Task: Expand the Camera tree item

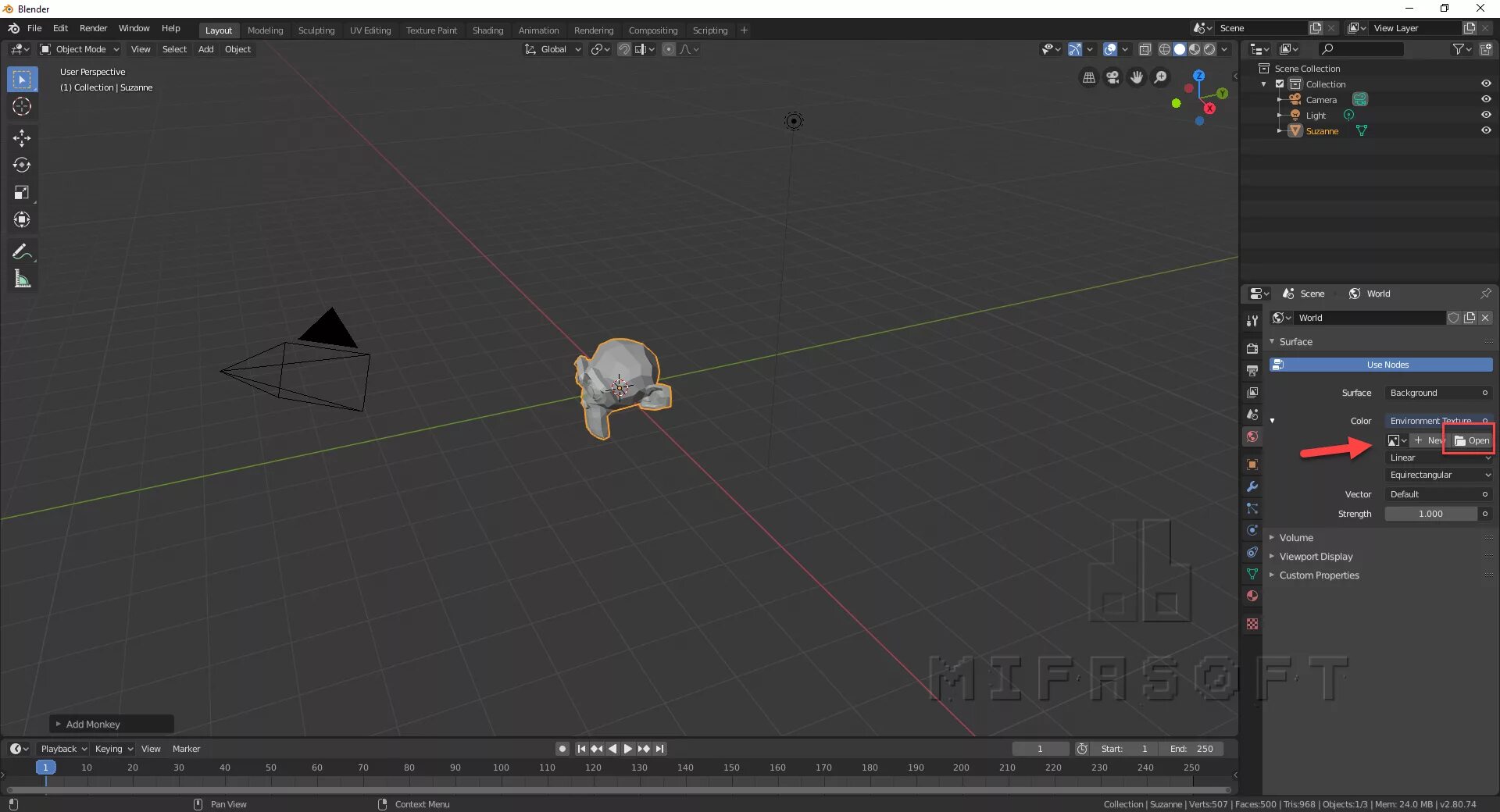Action: pyautogui.click(x=1280, y=100)
